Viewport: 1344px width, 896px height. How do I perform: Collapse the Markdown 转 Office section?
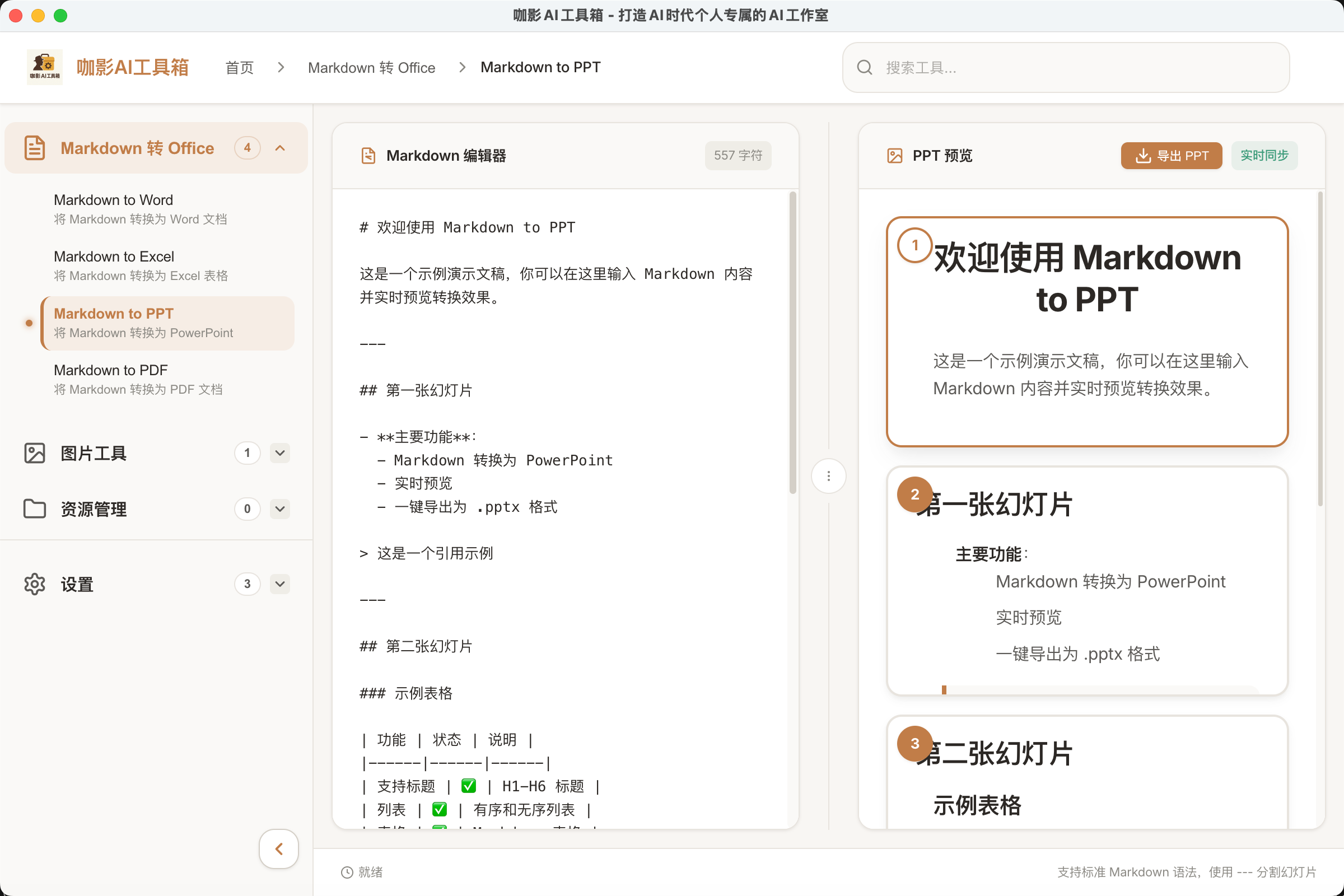[279, 147]
